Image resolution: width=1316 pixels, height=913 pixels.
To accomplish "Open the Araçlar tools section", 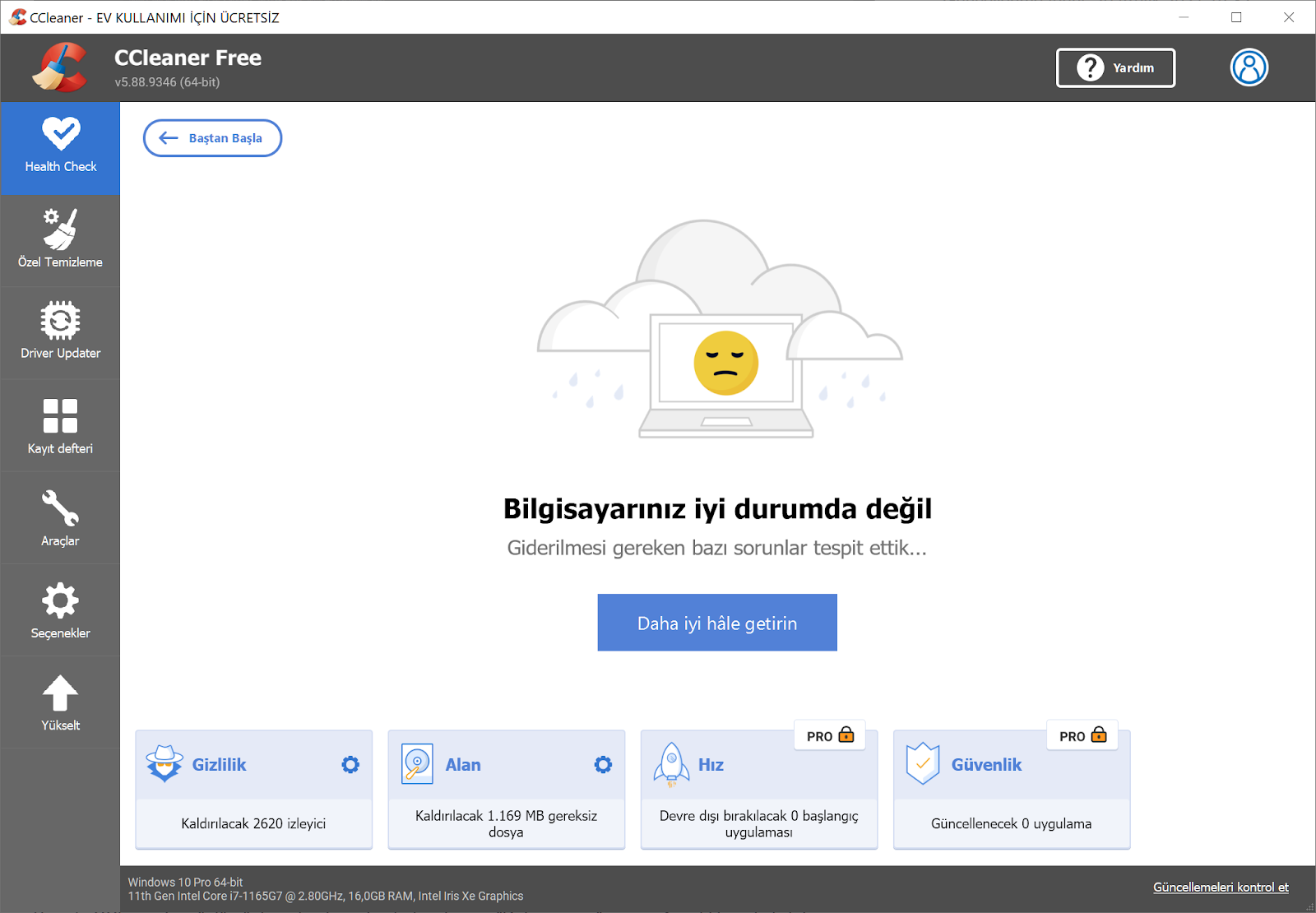I will [60, 517].
